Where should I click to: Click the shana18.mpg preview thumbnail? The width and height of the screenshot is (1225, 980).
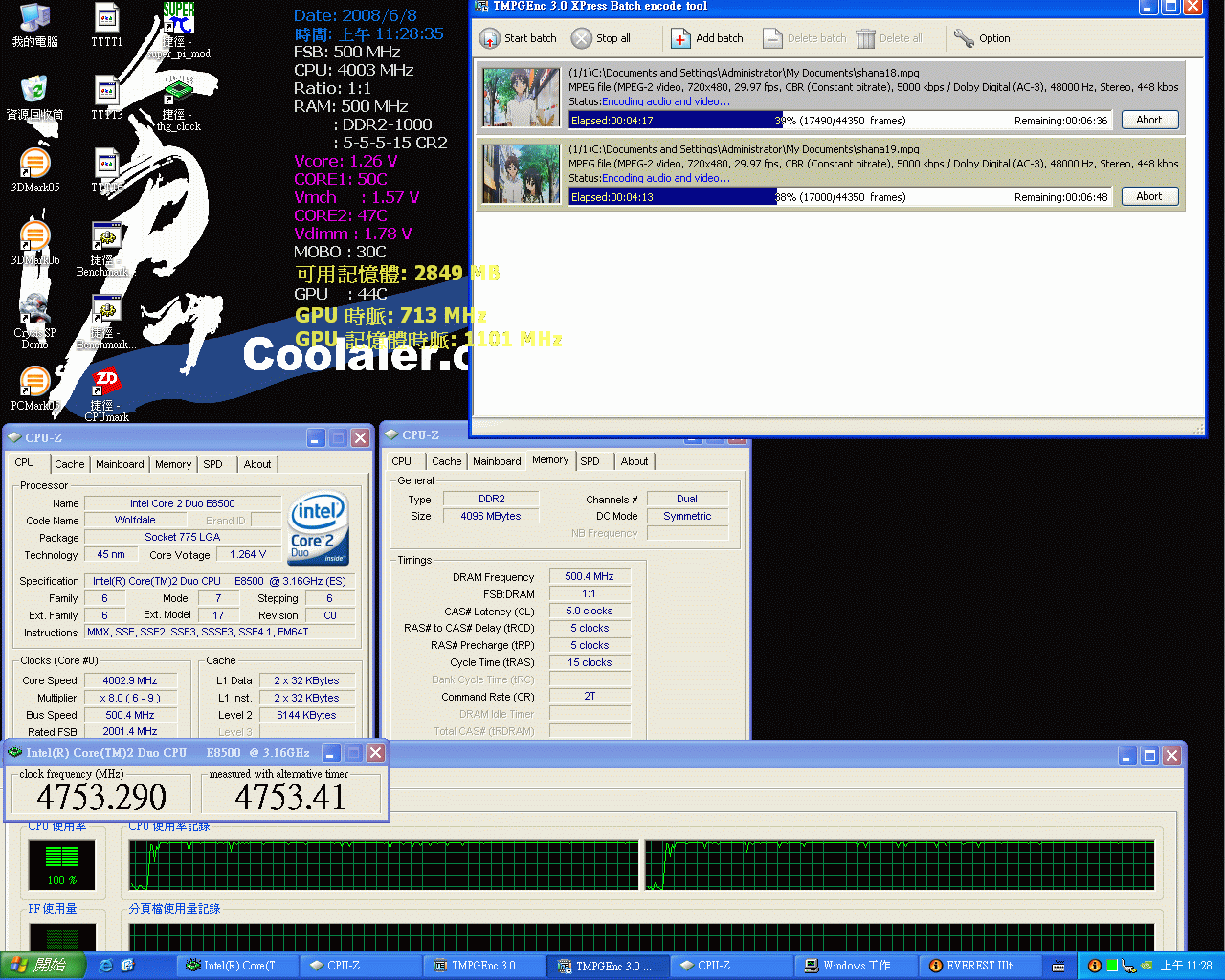522,97
